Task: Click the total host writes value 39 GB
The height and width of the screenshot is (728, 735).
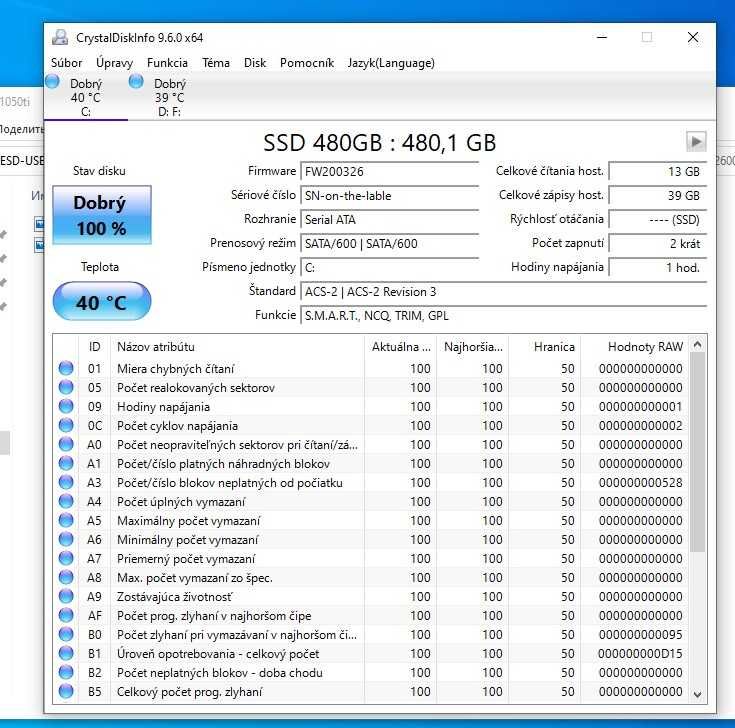Action: click(657, 195)
